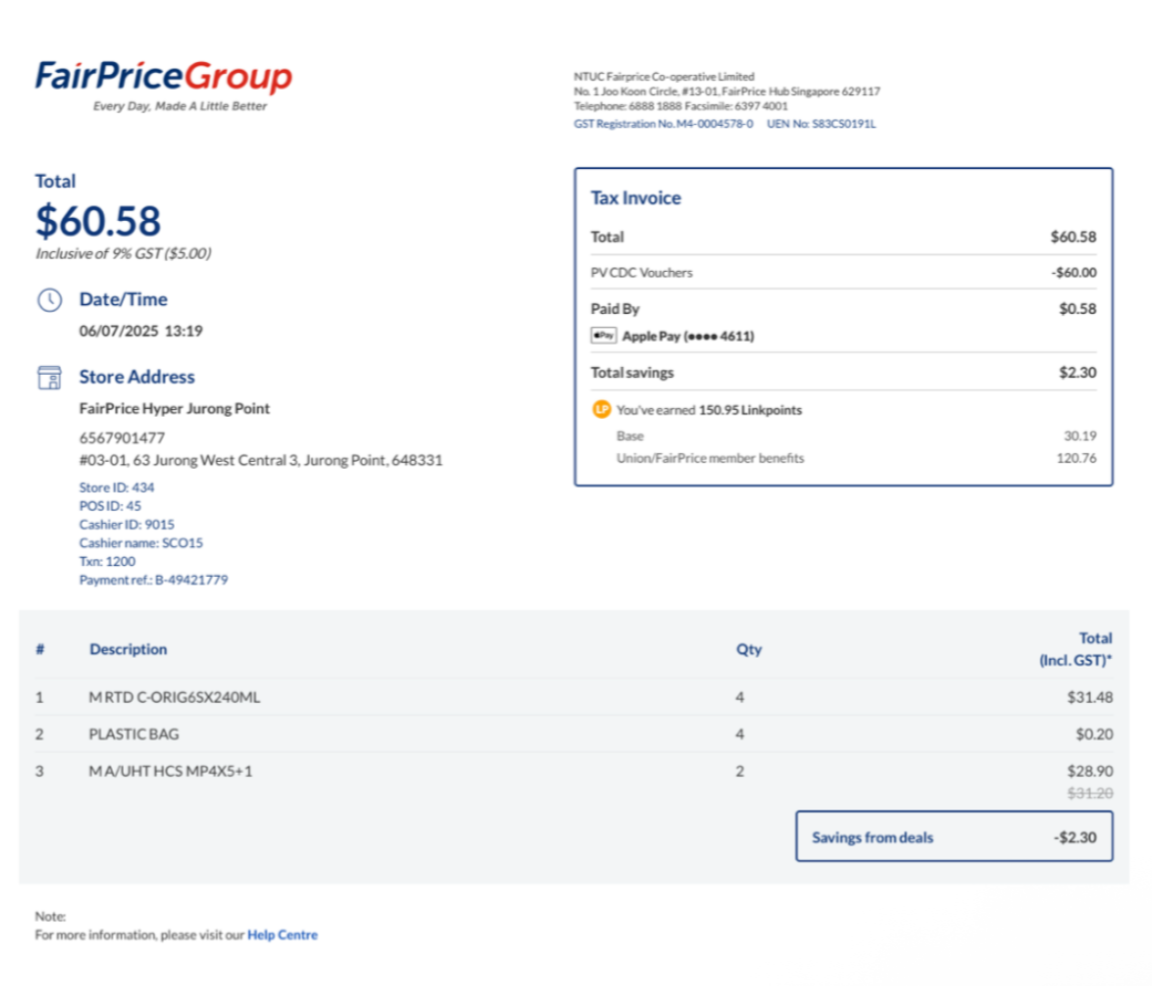Image resolution: width=1153 pixels, height=986 pixels.
Task: Click the FairPrice Group logo
Action: click(x=164, y=76)
